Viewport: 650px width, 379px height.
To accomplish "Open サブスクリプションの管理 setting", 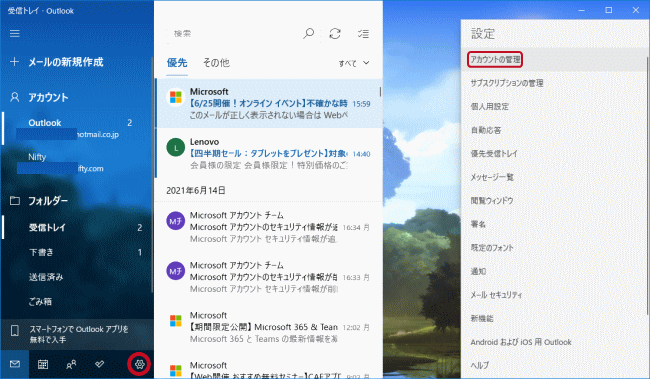I will point(554,83).
